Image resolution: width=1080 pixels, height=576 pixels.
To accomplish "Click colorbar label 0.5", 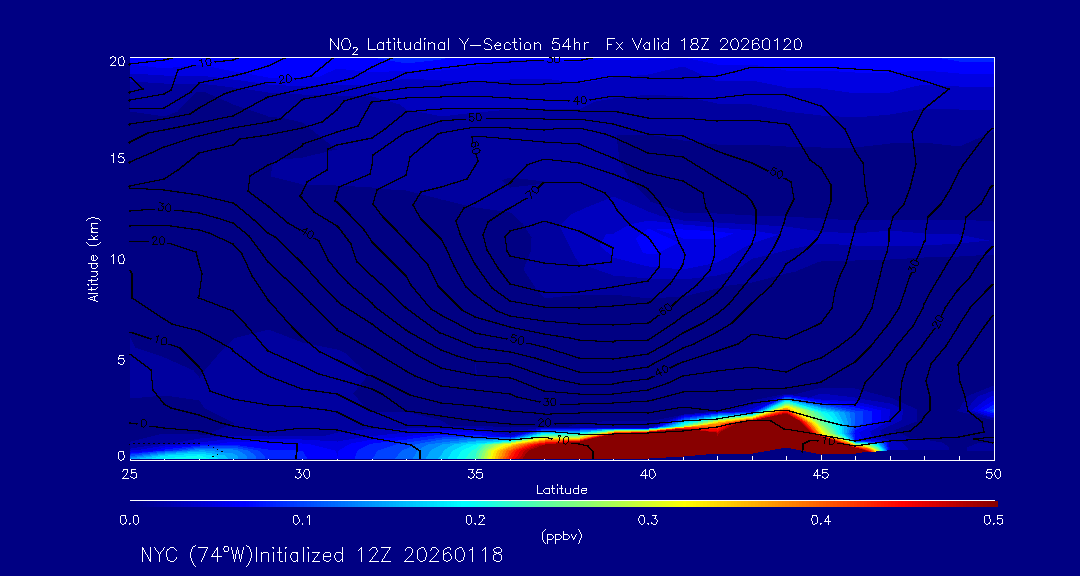I will tap(994, 520).
